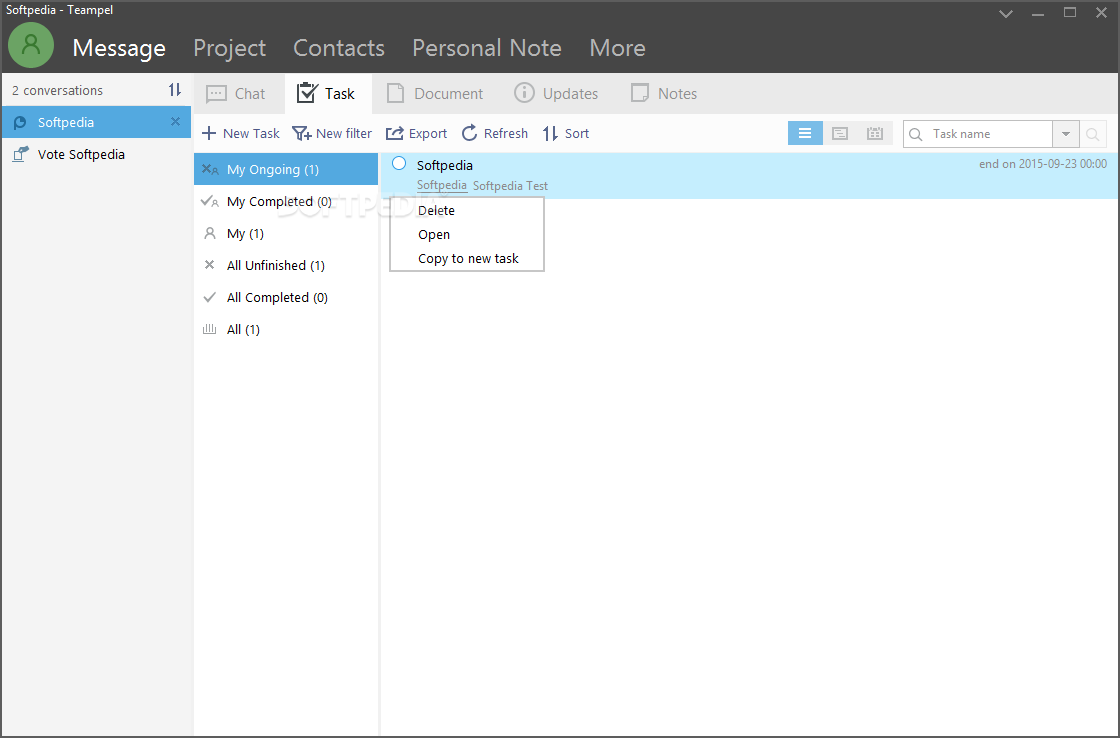Image resolution: width=1120 pixels, height=738 pixels.
Task: Choose Copy to new task
Action: [466, 259]
